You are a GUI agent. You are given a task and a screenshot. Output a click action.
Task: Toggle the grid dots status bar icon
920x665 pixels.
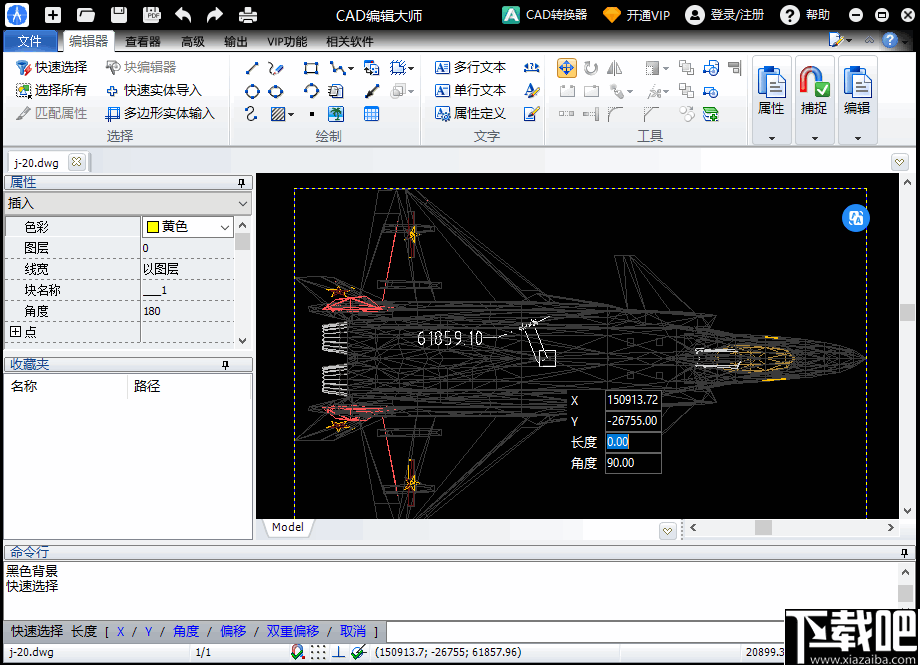pyautogui.click(x=317, y=652)
